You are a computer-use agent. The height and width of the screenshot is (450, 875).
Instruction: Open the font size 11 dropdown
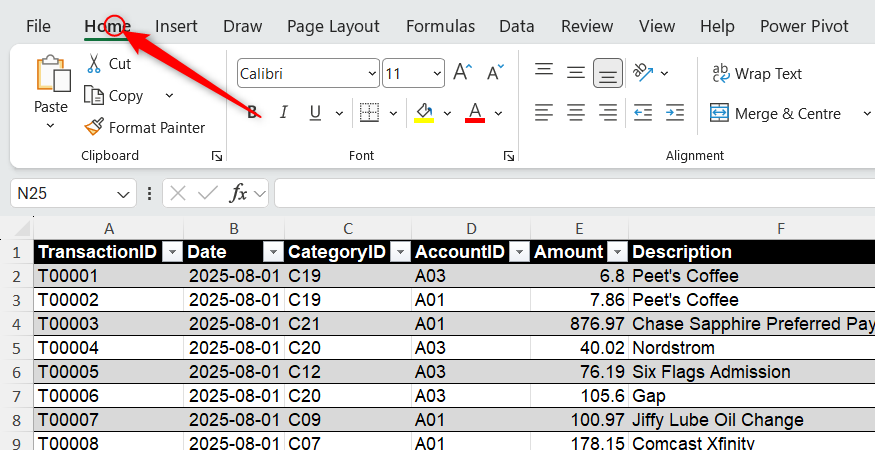pyautogui.click(x=437, y=73)
